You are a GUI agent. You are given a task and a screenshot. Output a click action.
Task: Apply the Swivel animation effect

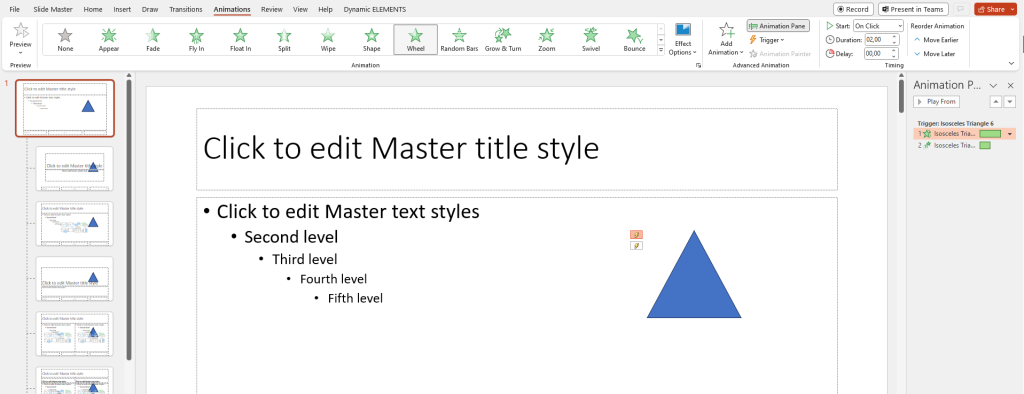[x=590, y=39]
